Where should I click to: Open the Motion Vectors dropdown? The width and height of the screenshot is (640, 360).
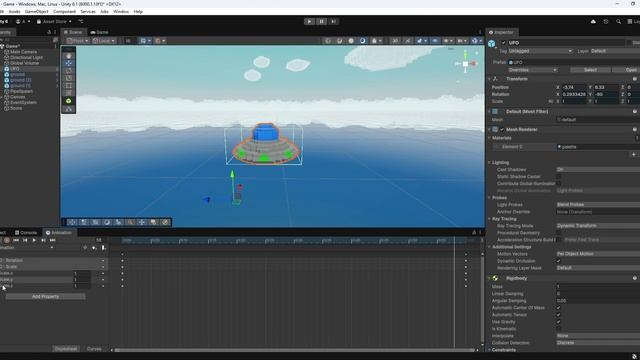[598, 254]
